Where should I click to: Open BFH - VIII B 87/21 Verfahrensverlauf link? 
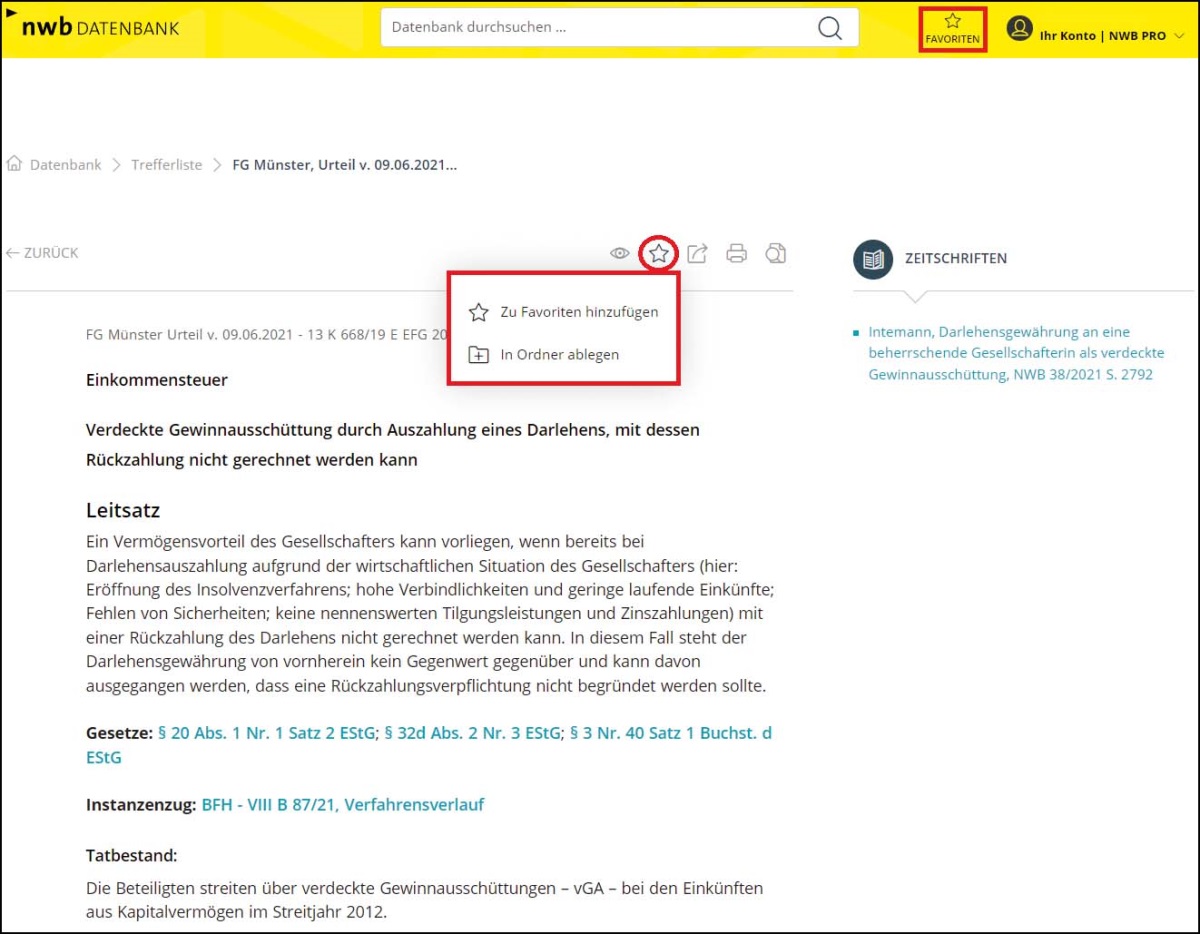click(342, 804)
